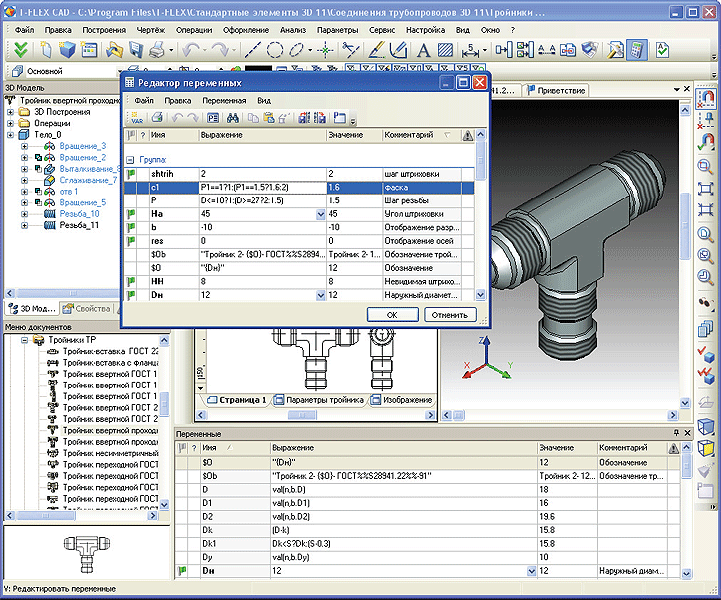
Task: Undo in variable editor toolbar
Action: click(x=177, y=118)
